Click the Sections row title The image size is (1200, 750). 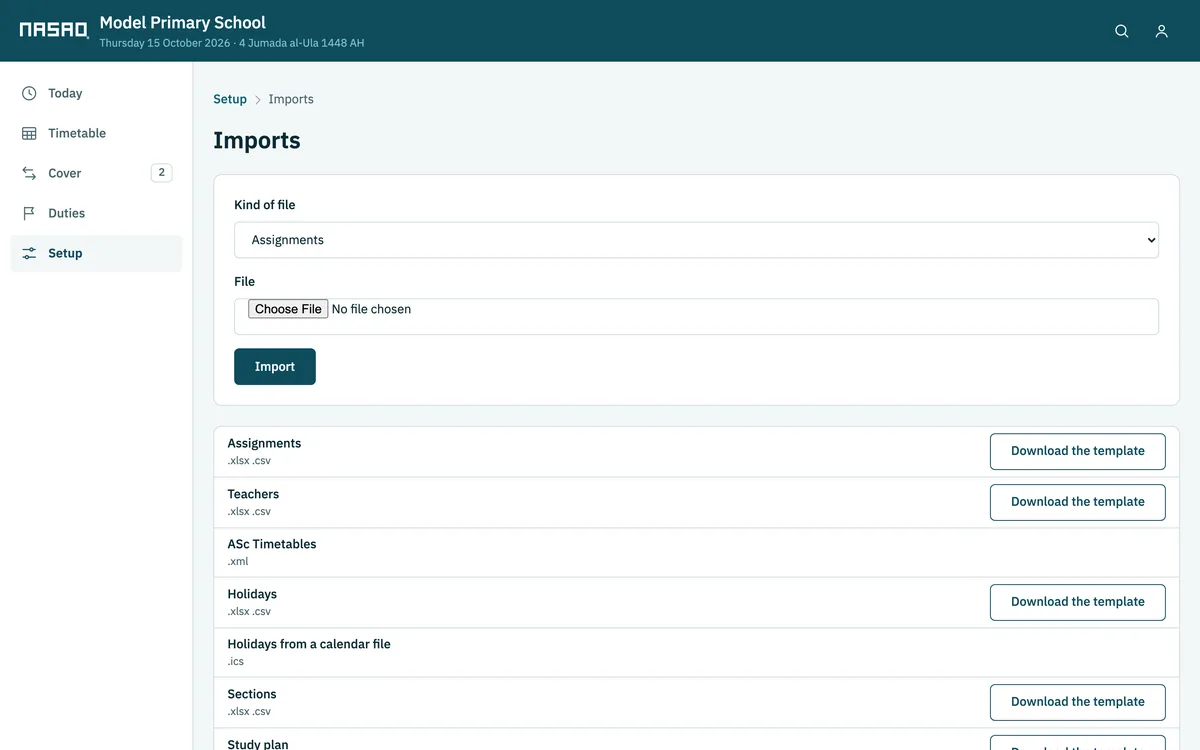coord(252,694)
